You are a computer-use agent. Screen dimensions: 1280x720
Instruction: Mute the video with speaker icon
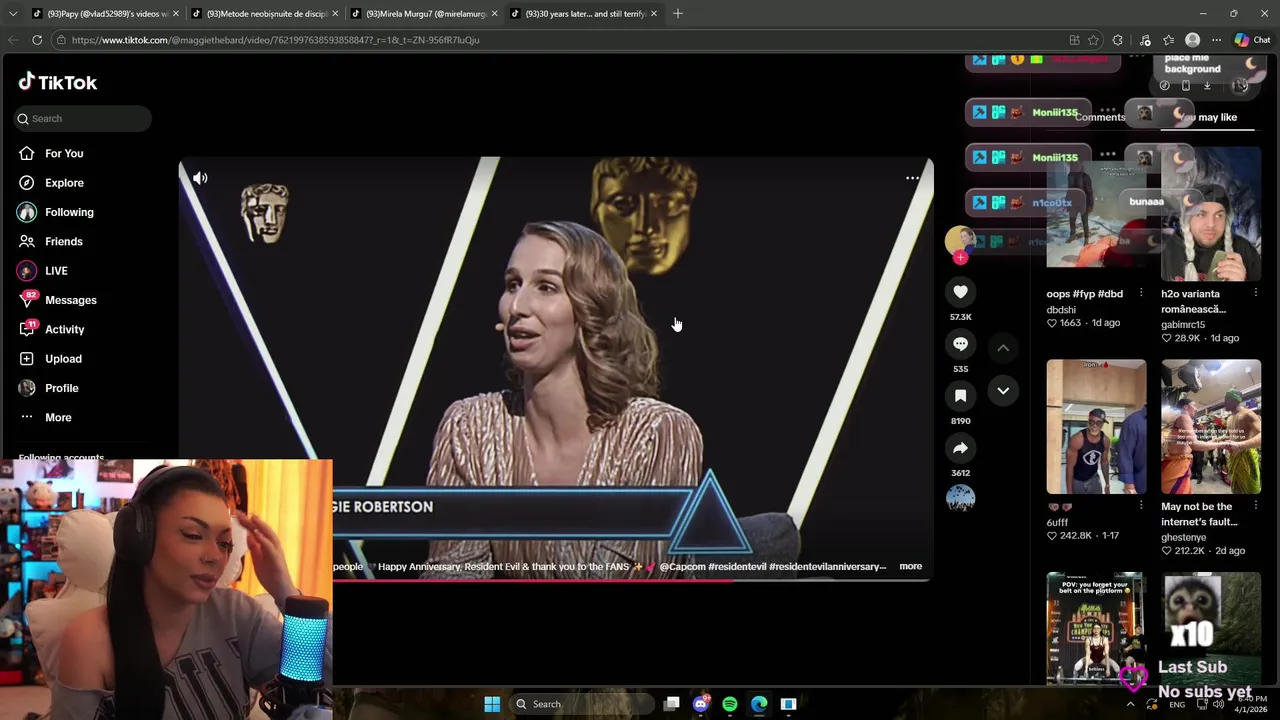(200, 178)
